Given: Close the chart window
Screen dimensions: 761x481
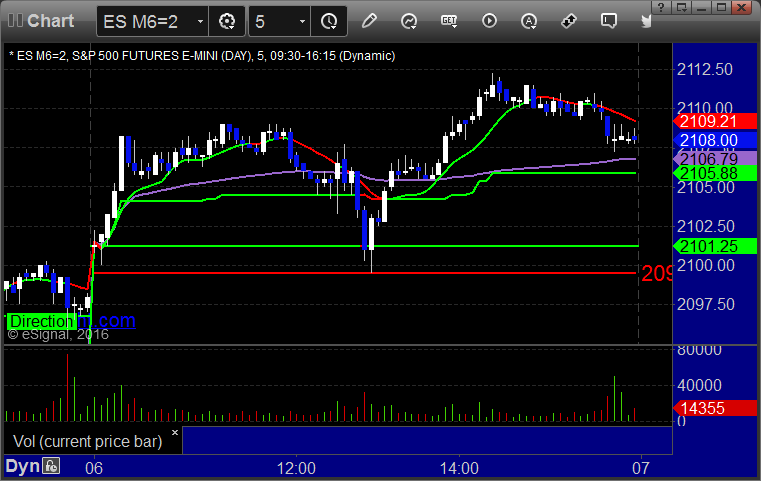Looking at the screenshot, I should point(742,7).
